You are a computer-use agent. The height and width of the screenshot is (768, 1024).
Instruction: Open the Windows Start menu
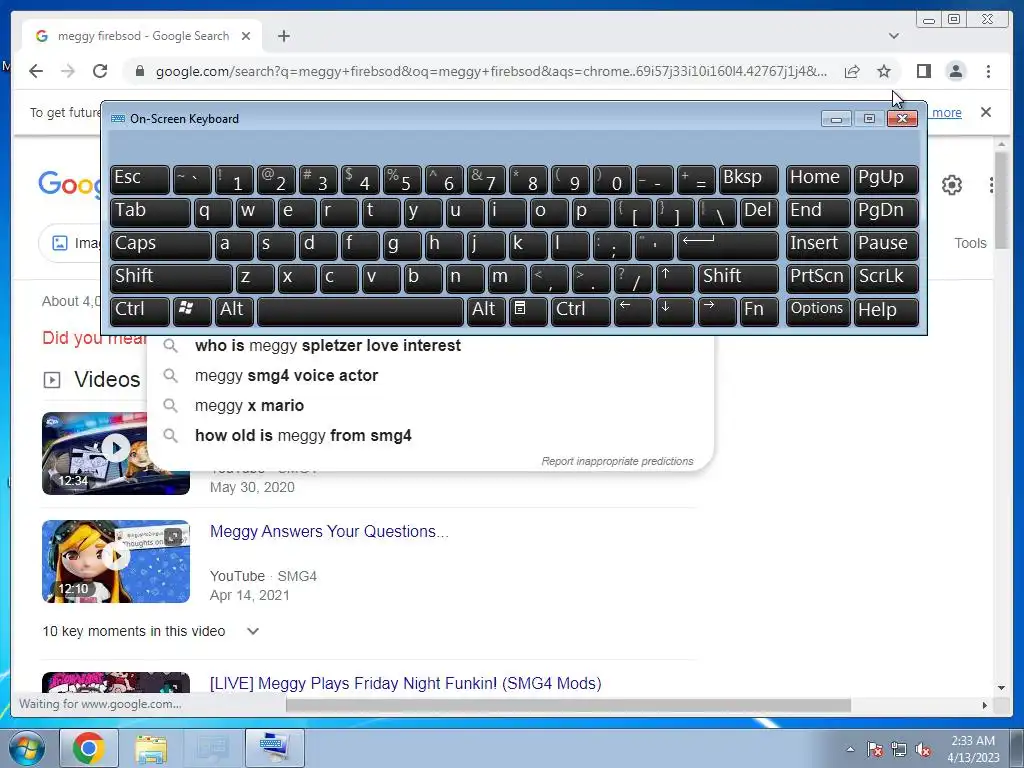[x=26, y=748]
